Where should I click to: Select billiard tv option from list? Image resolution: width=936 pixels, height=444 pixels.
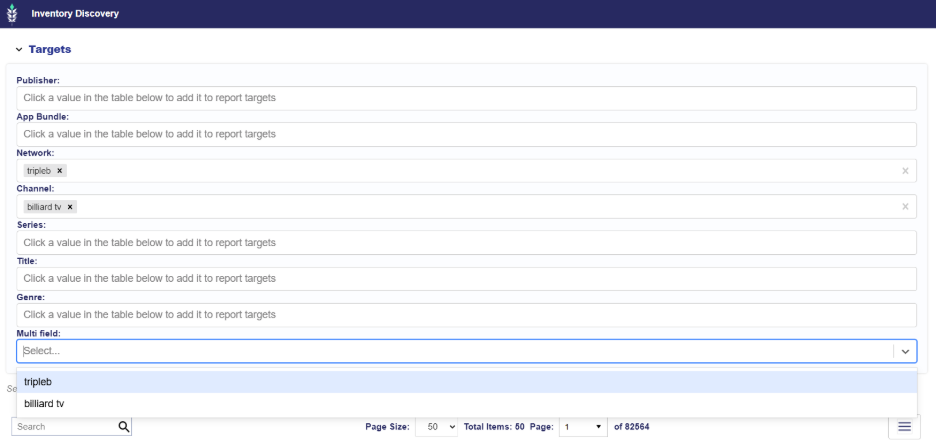pyautogui.click(x=466, y=403)
